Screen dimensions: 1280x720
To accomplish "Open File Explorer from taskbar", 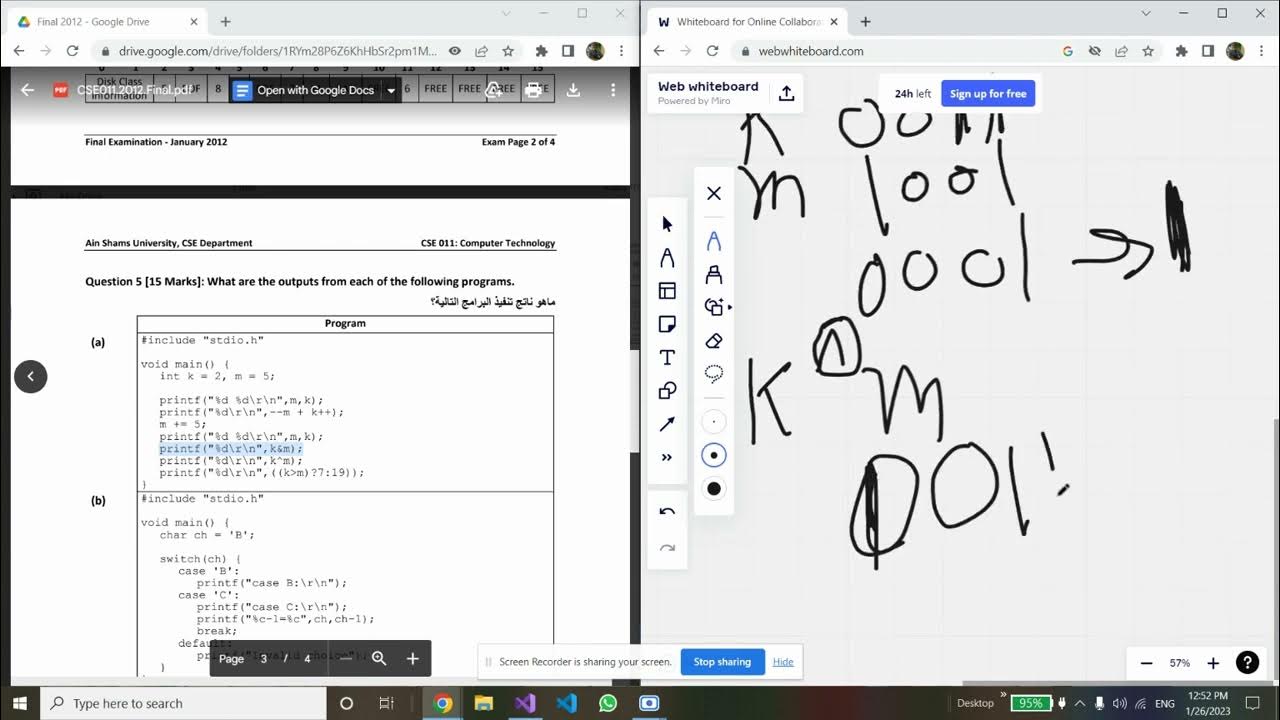I will 484,703.
